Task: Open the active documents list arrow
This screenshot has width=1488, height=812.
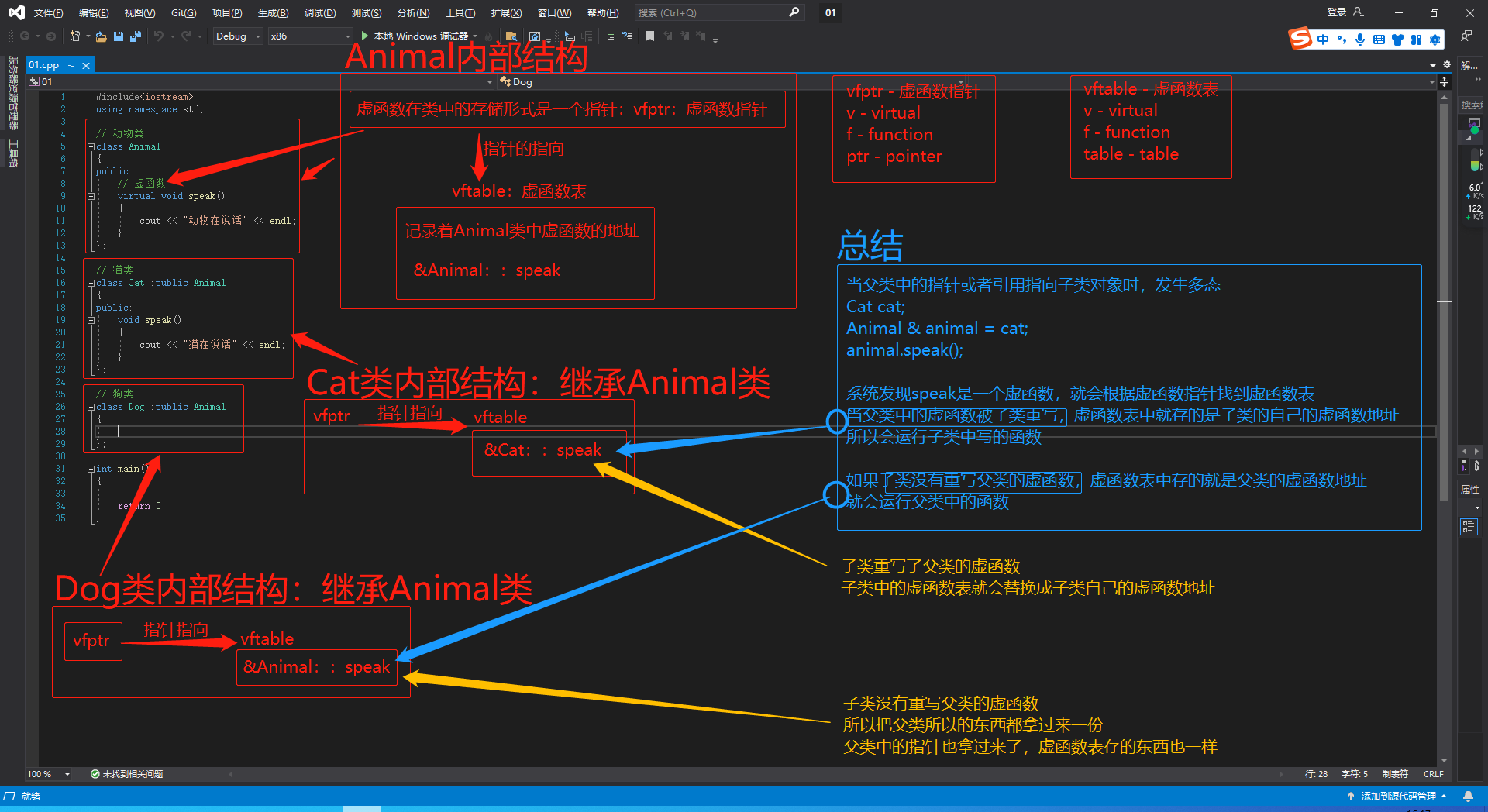Action: (x=1433, y=65)
